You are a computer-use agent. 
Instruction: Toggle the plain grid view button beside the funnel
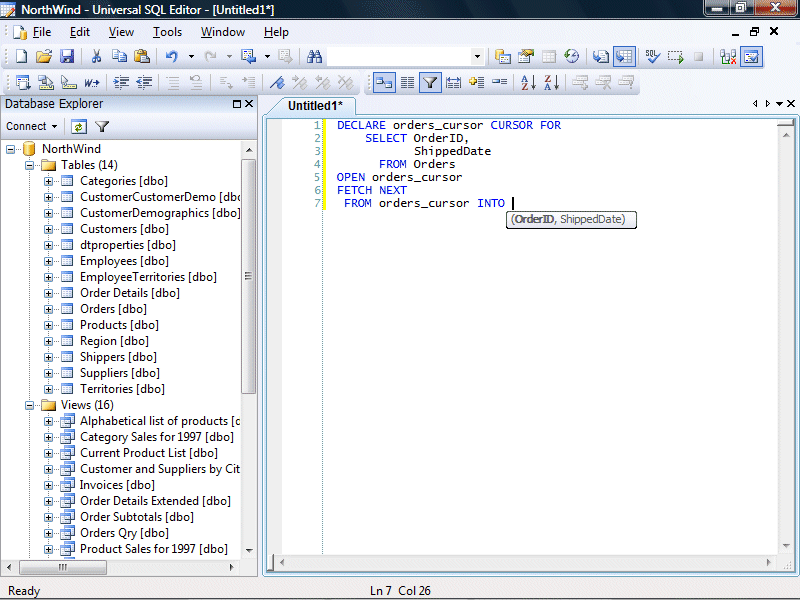[407, 82]
